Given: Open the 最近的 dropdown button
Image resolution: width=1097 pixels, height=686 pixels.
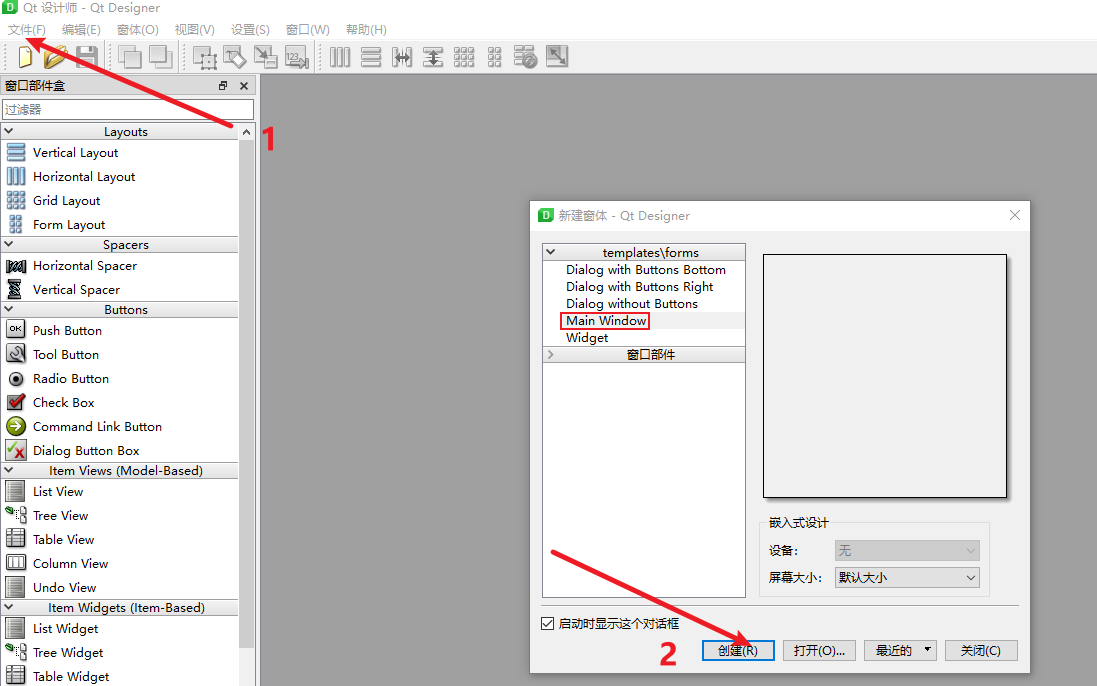Looking at the screenshot, I should pos(900,650).
